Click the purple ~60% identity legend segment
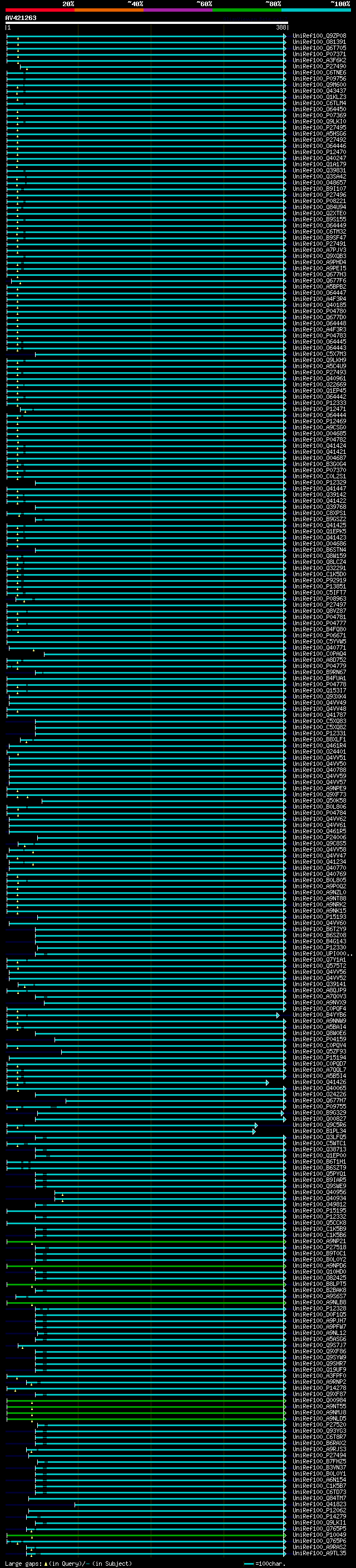Viewport: 356px width, 1568px height. 179,10
